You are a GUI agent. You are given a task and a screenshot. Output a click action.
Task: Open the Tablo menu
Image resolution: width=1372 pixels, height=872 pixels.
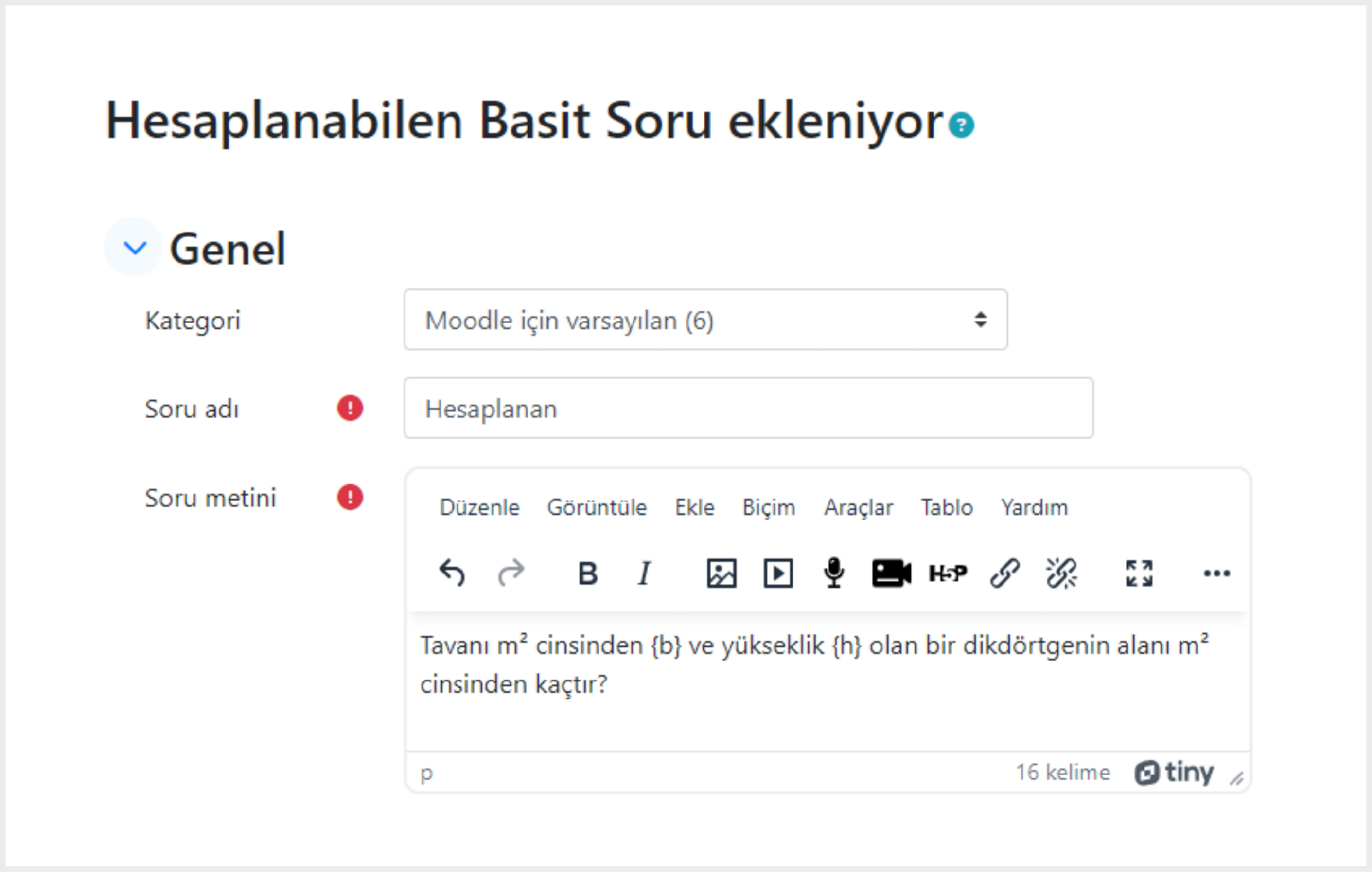[946, 507]
